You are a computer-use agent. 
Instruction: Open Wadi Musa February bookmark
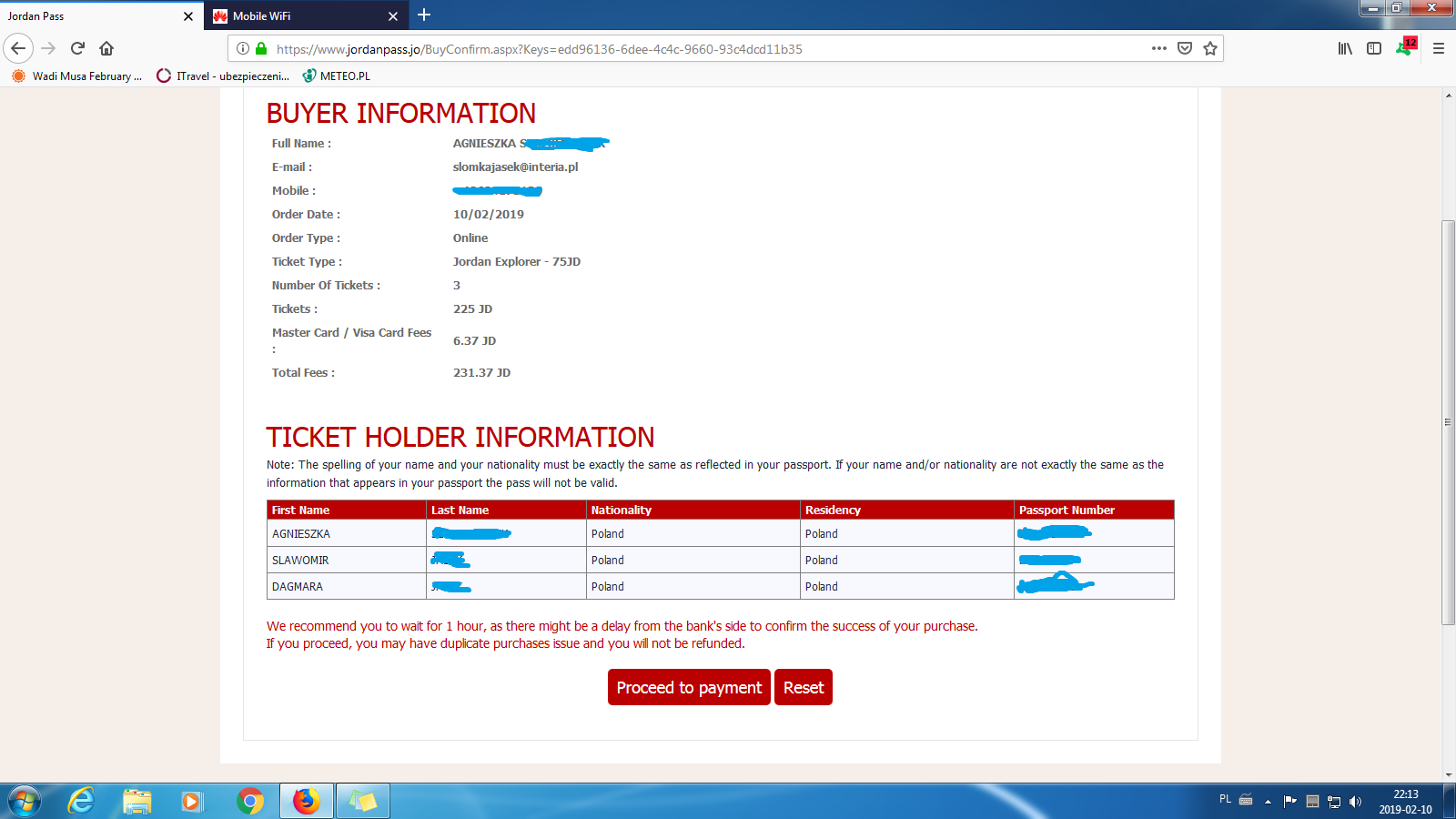point(76,76)
